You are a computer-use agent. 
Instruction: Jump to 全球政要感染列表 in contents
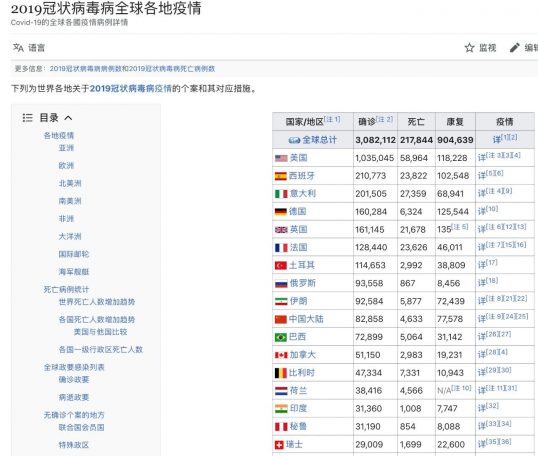click(x=74, y=367)
